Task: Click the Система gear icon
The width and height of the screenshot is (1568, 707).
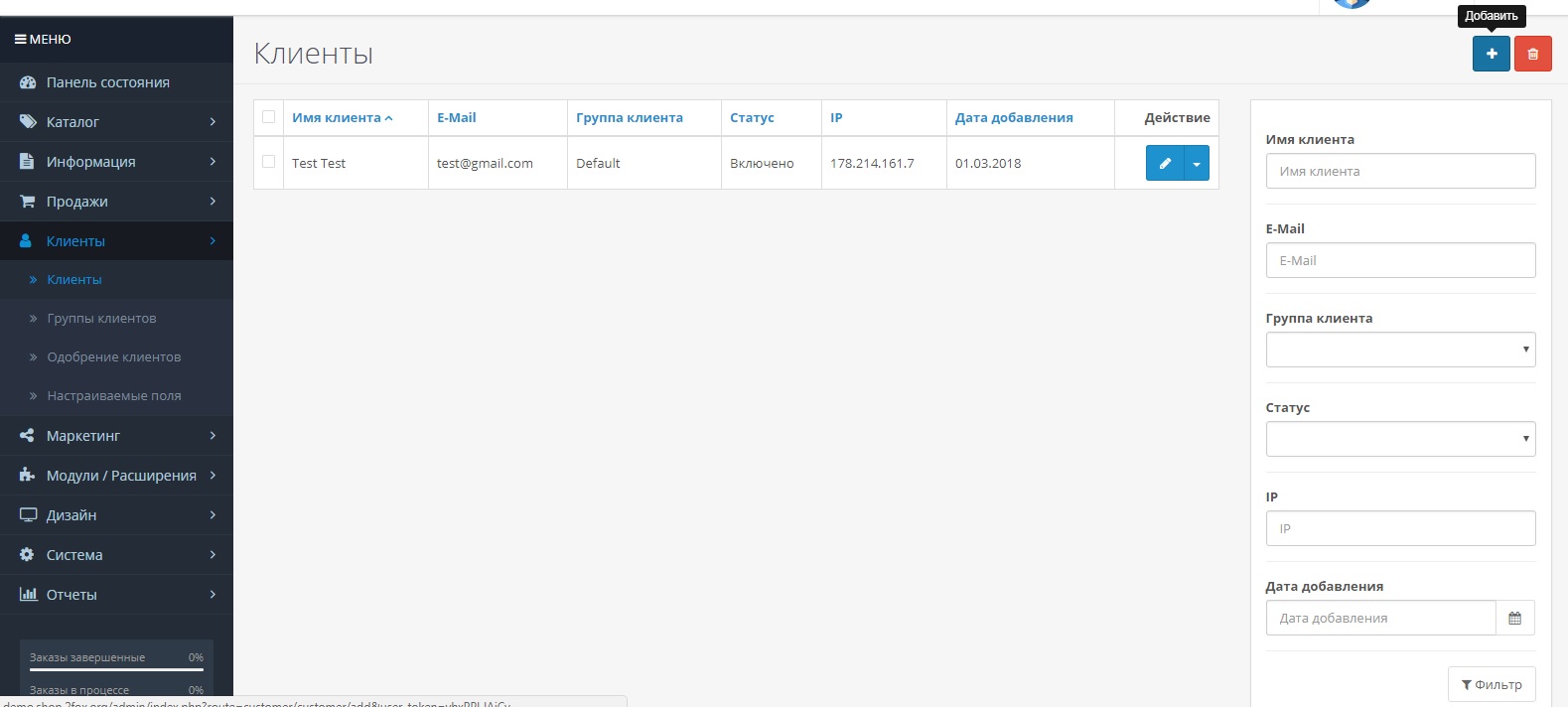Action: point(28,555)
